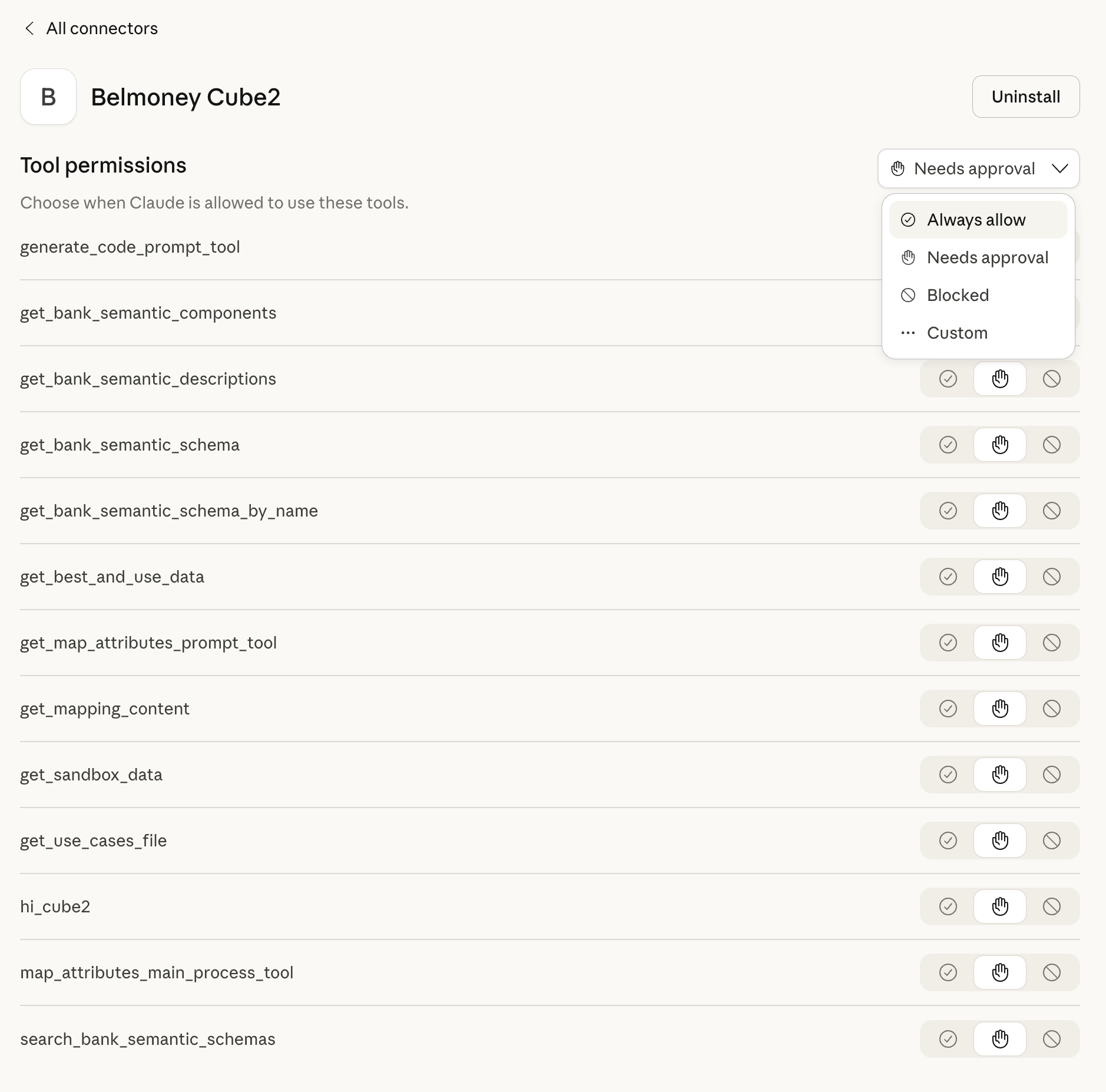Block the get_mapping_content tool
This screenshot has height=1092, width=1106.
tap(1051, 709)
